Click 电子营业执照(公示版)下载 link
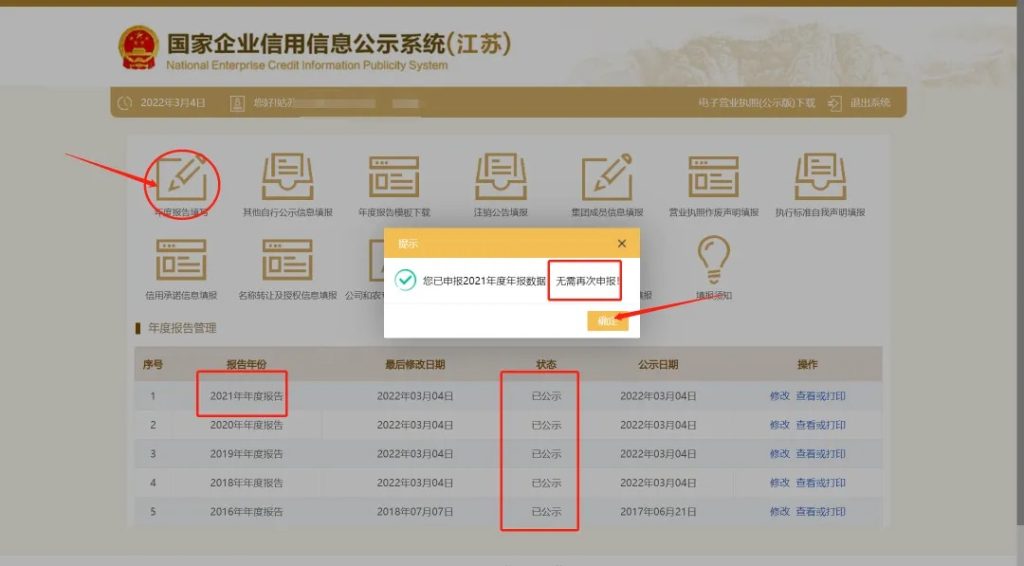This screenshot has width=1024, height=566. click(757, 103)
